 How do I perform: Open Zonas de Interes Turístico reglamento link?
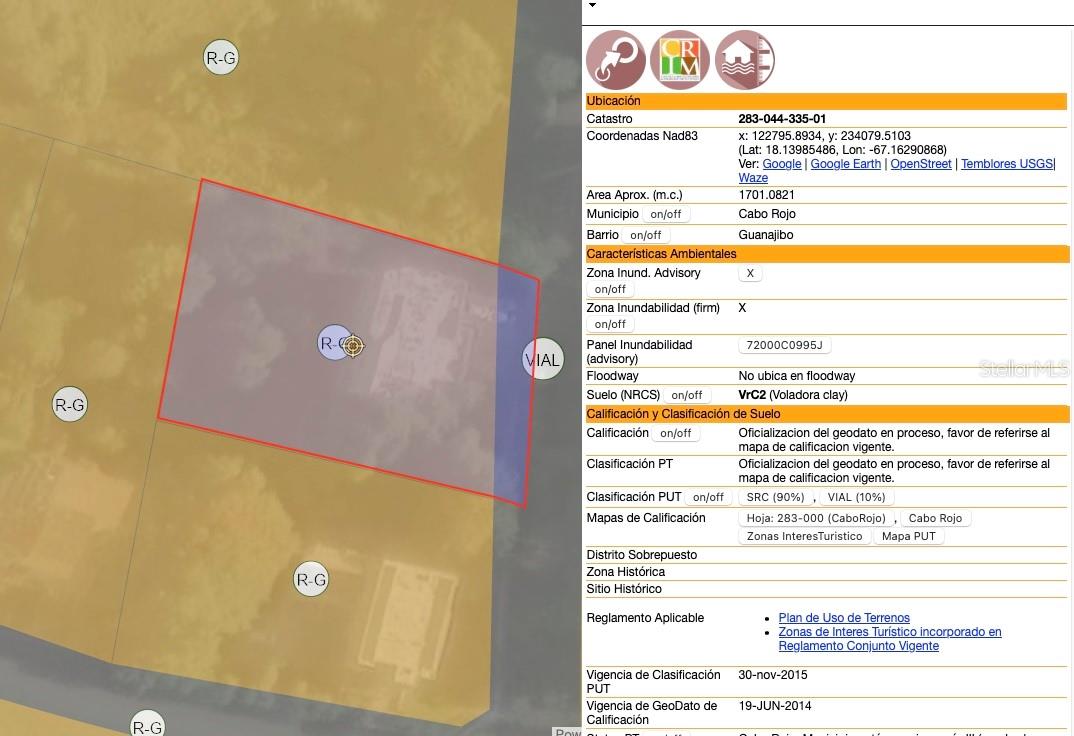[x=890, y=639]
